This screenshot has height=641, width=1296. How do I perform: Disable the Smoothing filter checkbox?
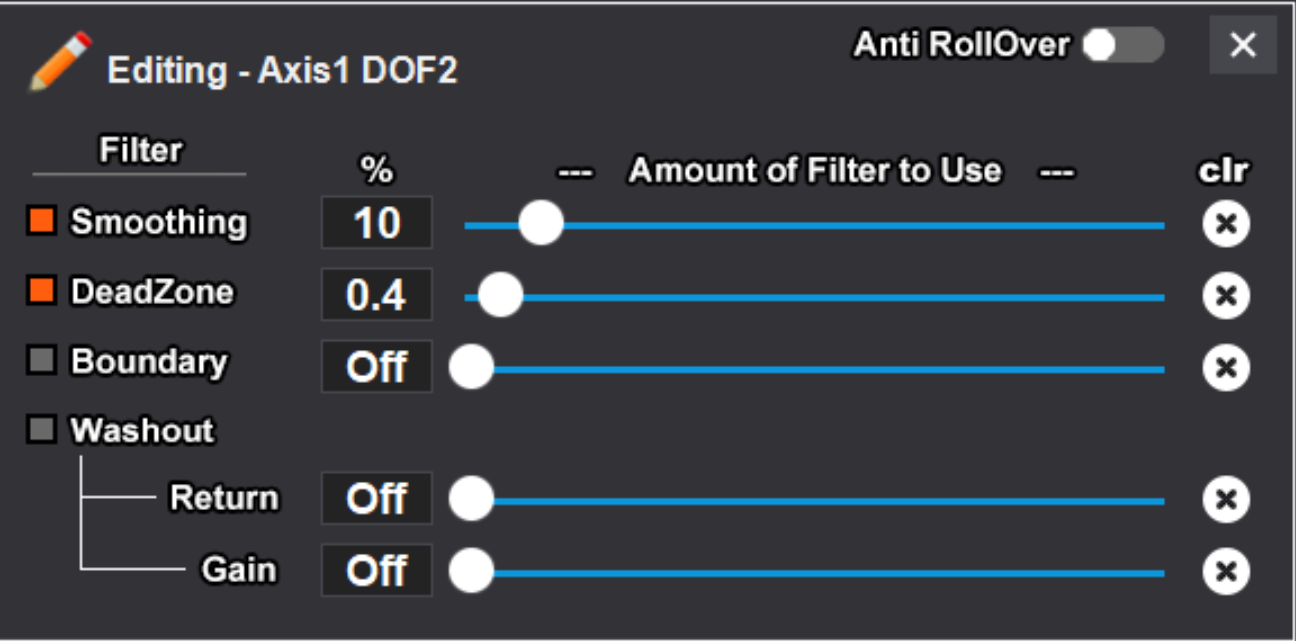[42, 221]
